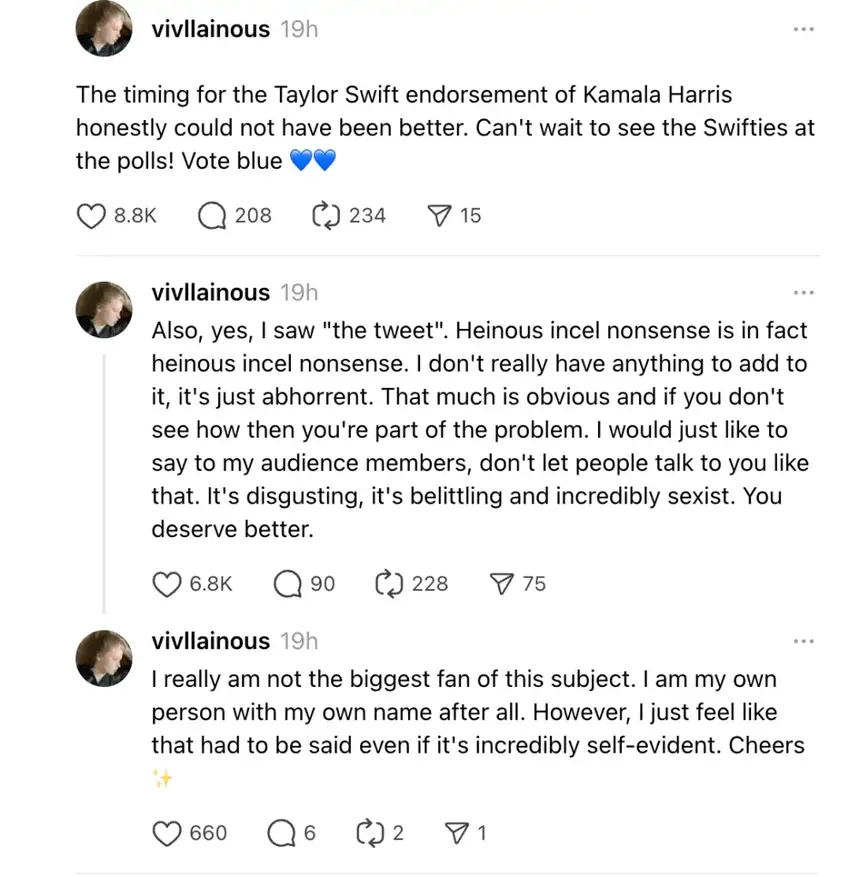The image size is (859, 877).
Task: Repost the post showing 234 reposts
Action: (x=326, y=216)
